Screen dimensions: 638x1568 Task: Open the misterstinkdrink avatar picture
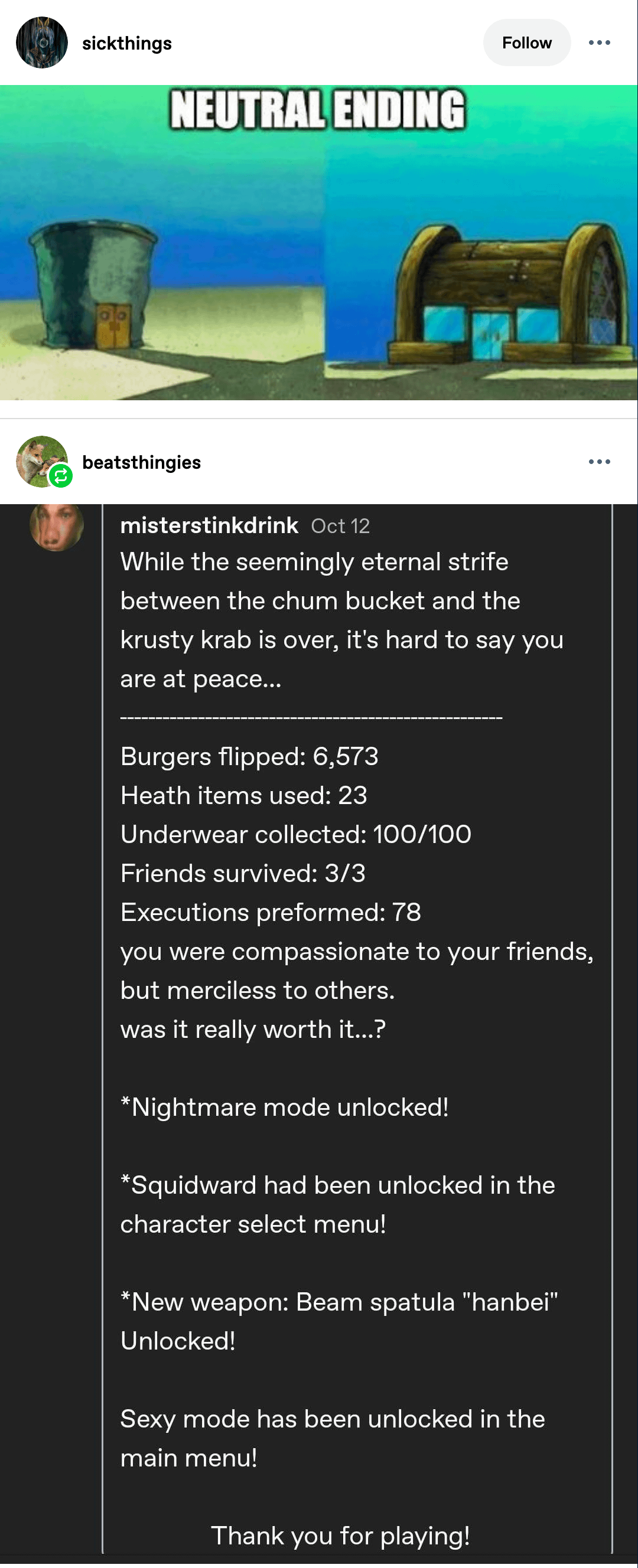[x=57, y=527]
